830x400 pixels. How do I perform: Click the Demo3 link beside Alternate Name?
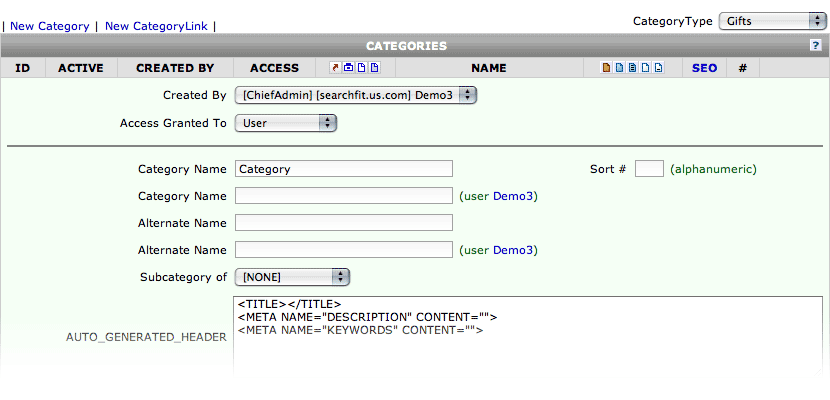513,250
